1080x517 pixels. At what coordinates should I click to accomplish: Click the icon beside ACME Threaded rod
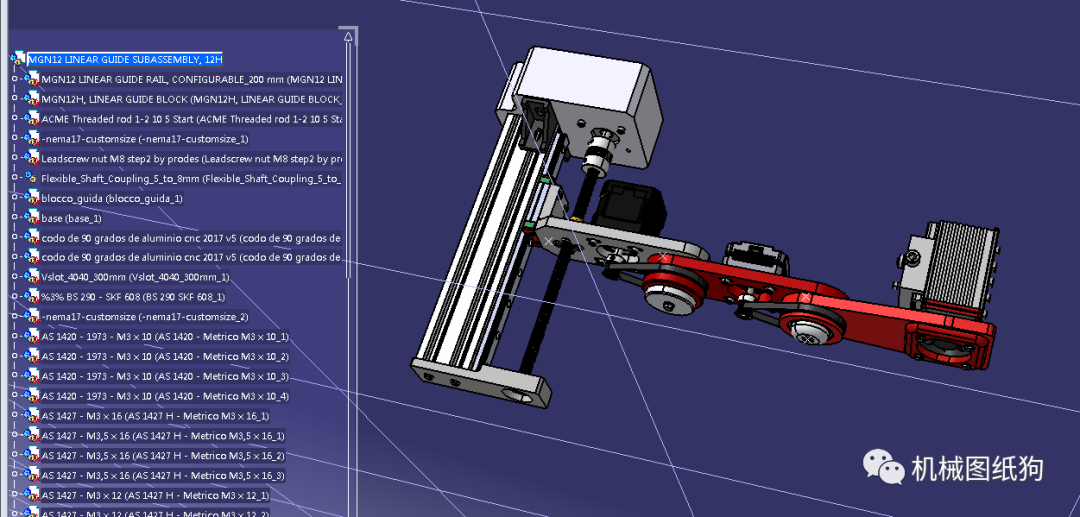tap(32, 119)
